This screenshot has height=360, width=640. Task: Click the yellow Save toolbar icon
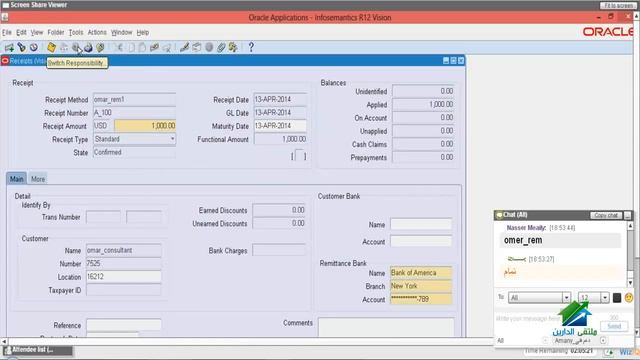tap(51, 47)
